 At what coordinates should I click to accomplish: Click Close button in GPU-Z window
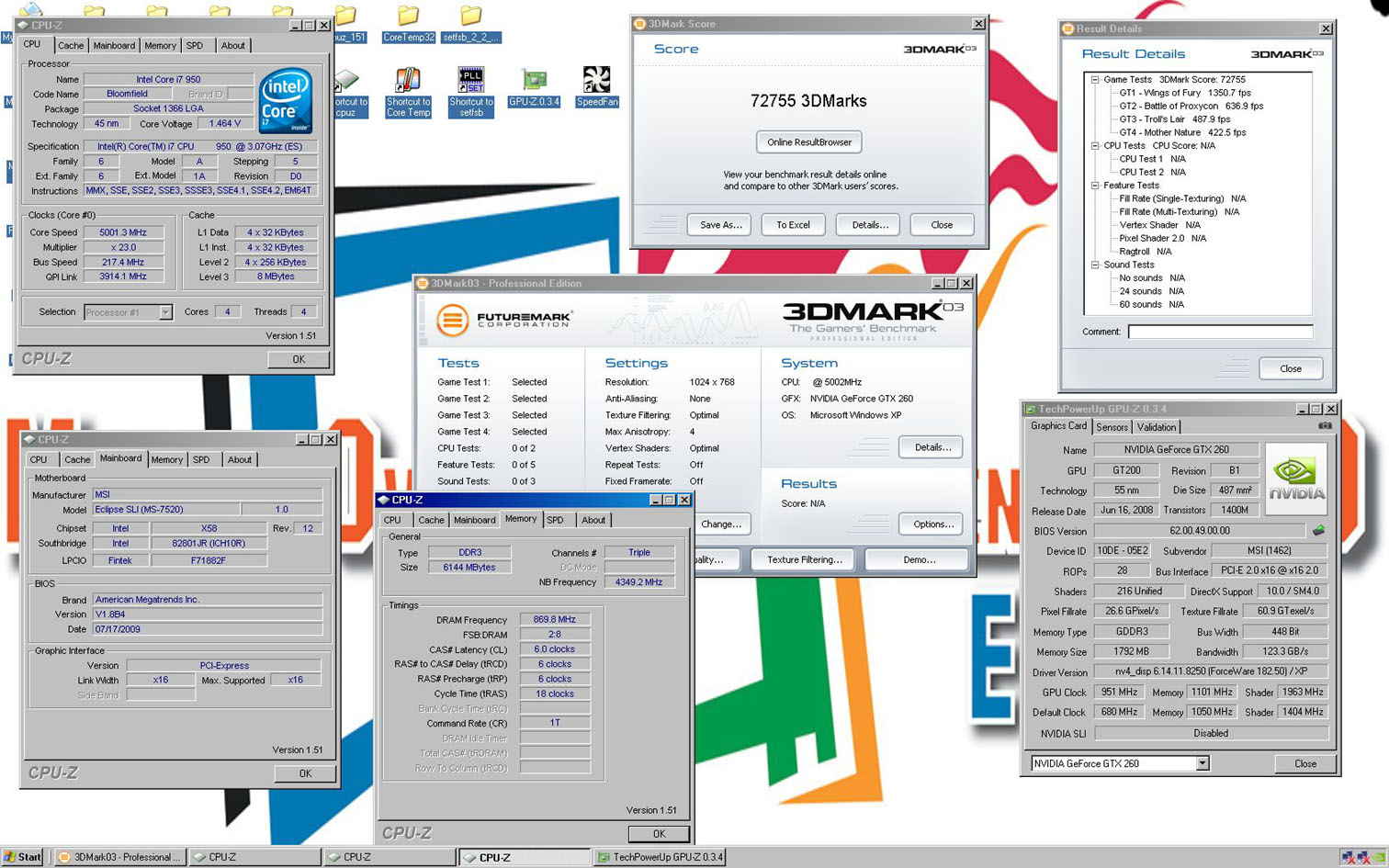click(1304, 763)
